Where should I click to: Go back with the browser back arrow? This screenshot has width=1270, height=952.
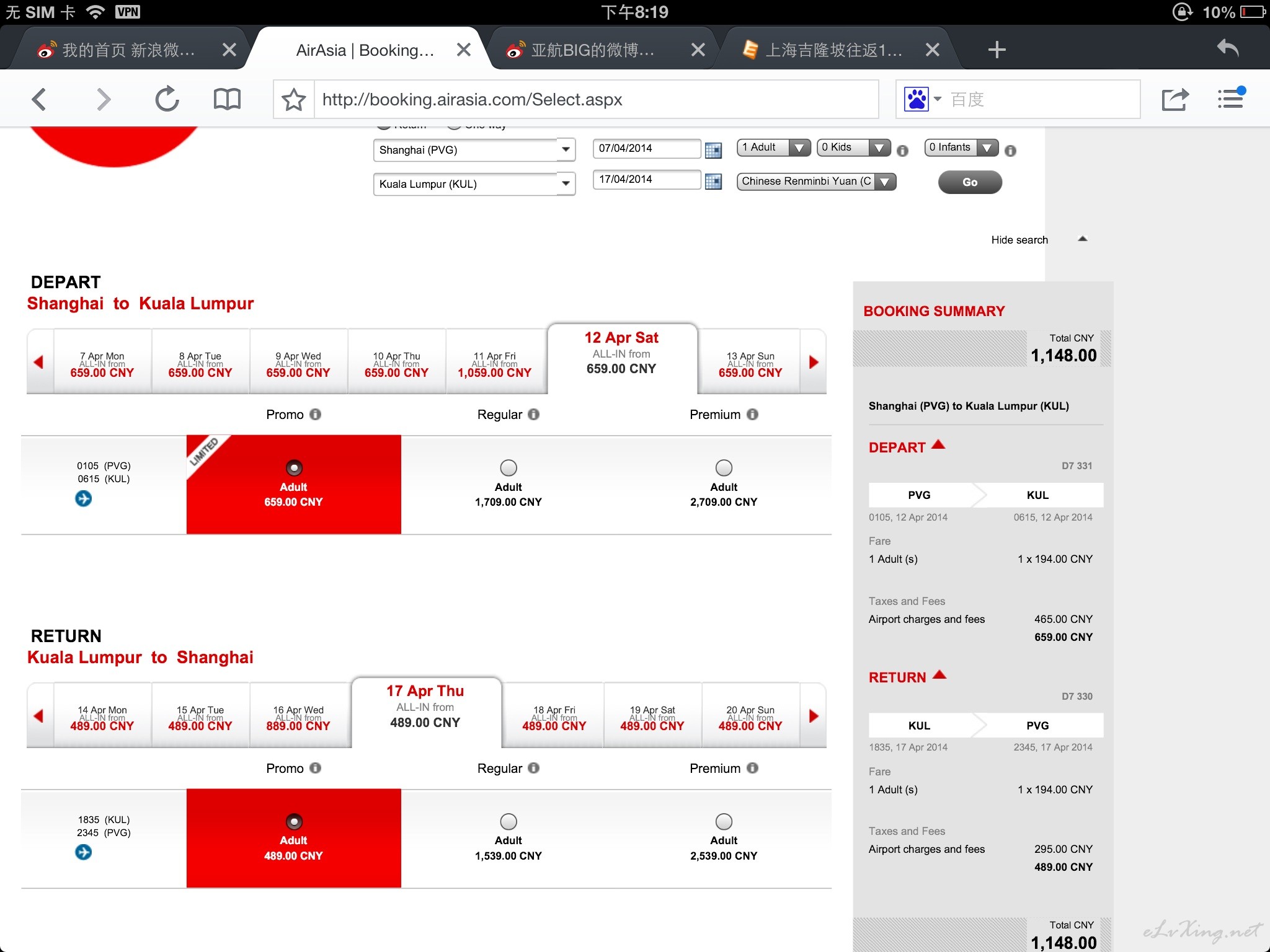coord(39,99)
